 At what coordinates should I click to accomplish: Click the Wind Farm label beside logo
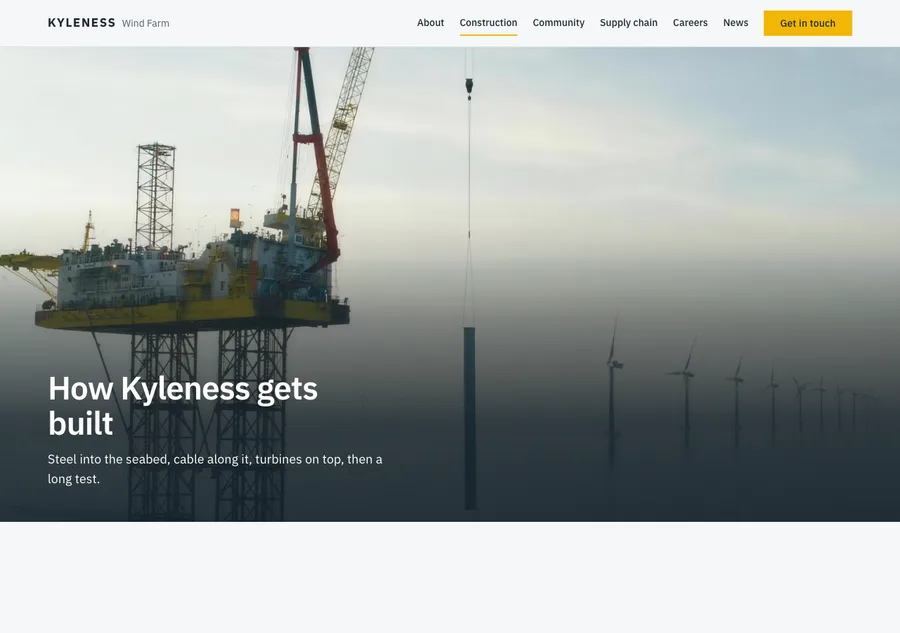click(x=145, y=24)
